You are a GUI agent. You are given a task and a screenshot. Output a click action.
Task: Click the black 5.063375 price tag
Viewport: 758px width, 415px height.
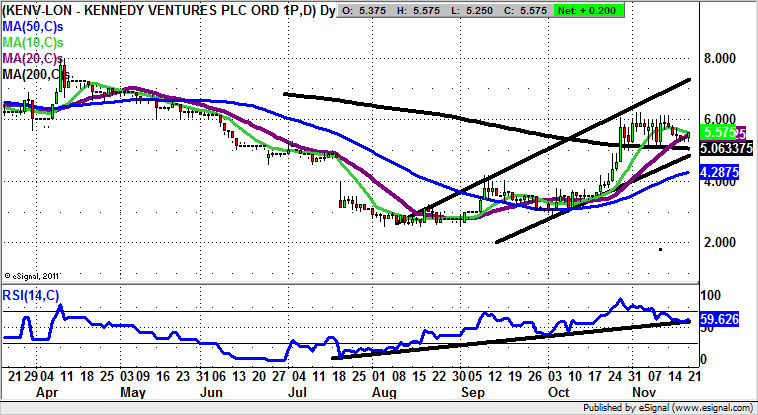[x=726, y=149]
